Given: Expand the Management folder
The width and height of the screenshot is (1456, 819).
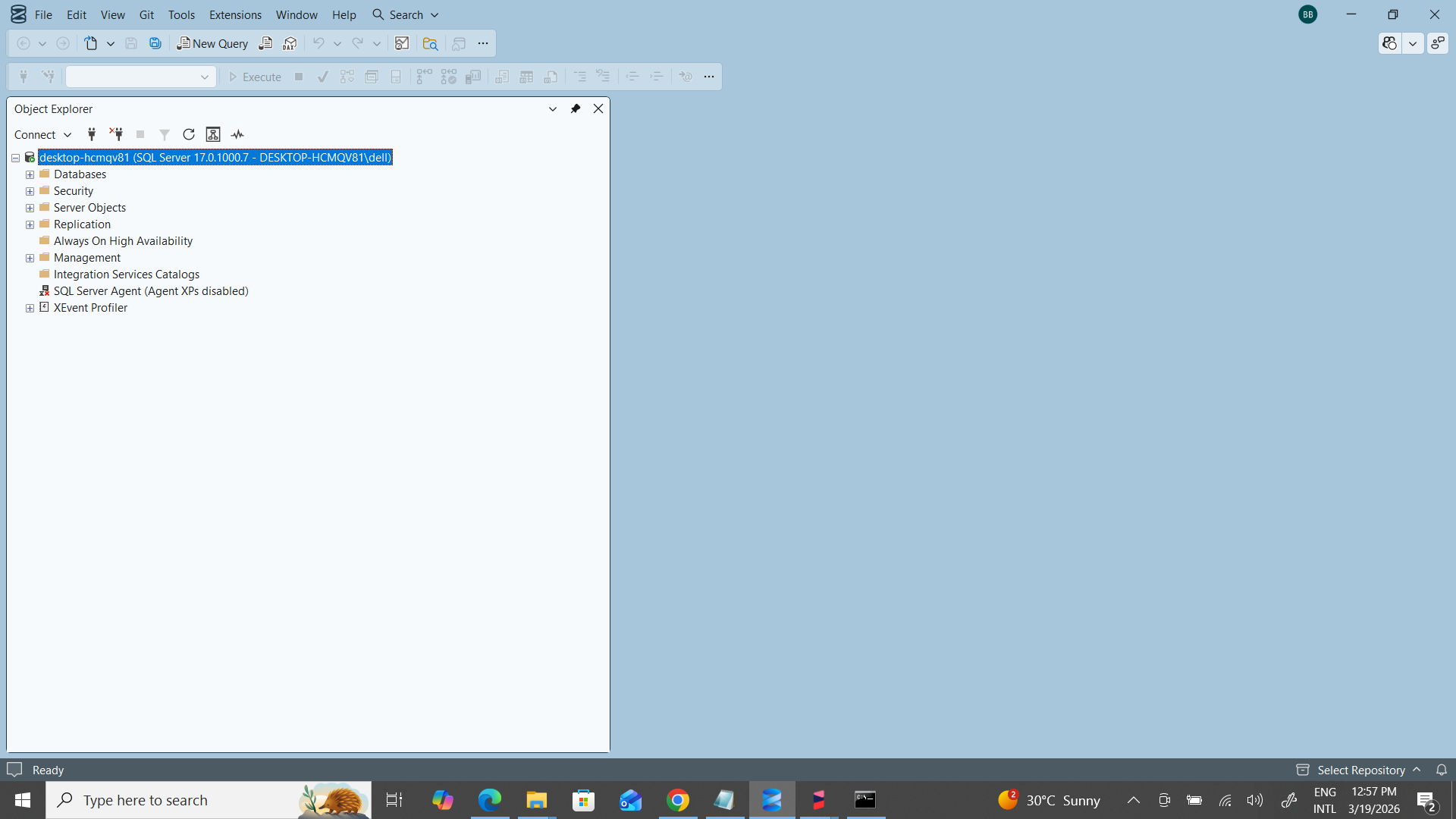Looking at the screenshot, I should click(30, 258).
